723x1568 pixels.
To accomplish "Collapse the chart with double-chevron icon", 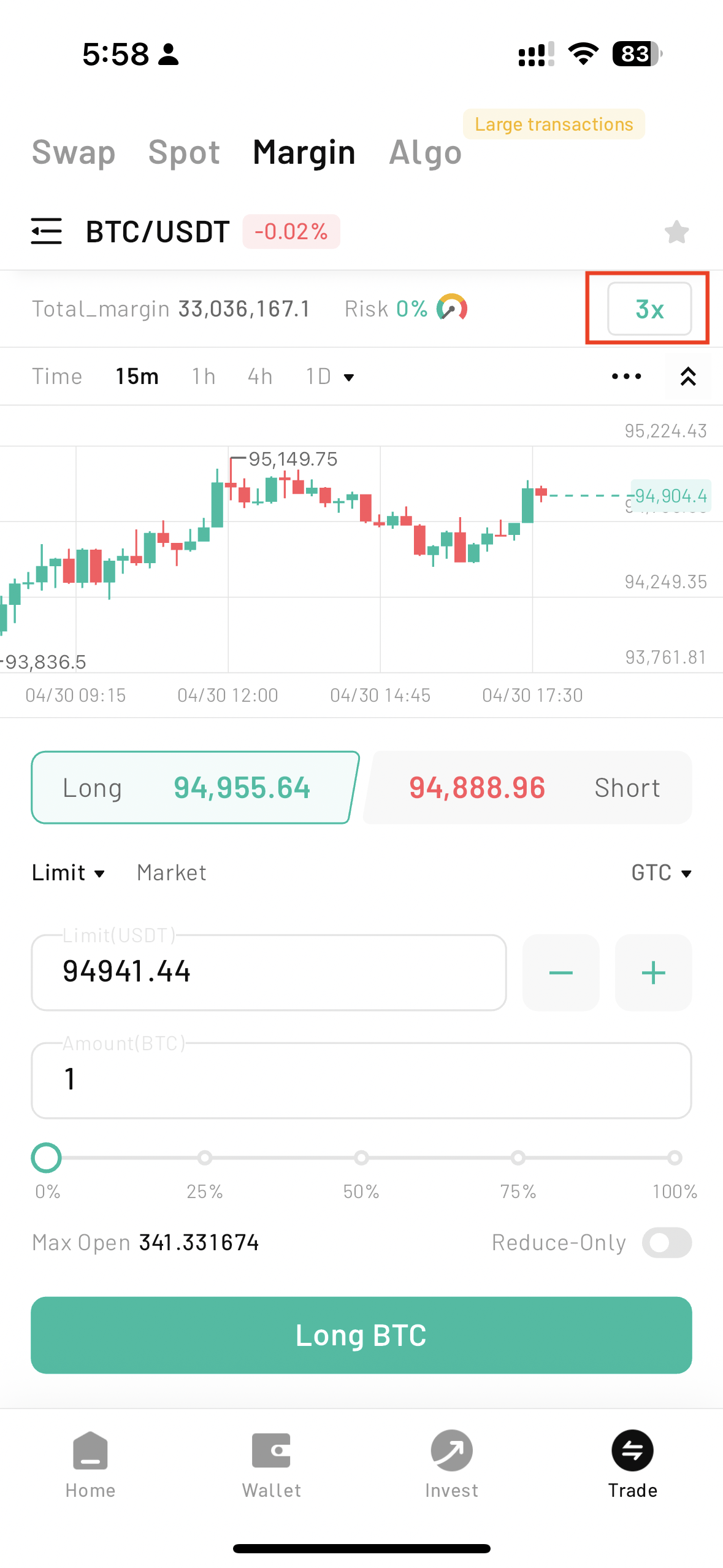I will (688, 376).
